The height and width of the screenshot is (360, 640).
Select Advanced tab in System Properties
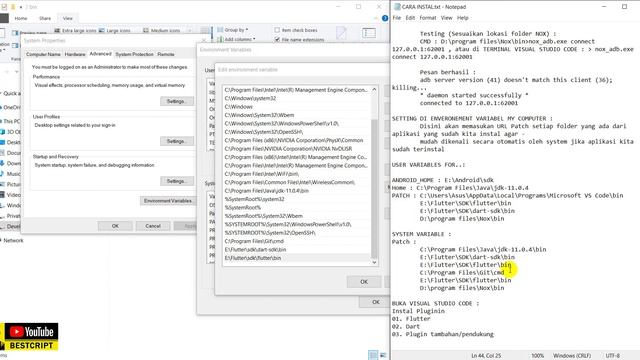(100, 54)
